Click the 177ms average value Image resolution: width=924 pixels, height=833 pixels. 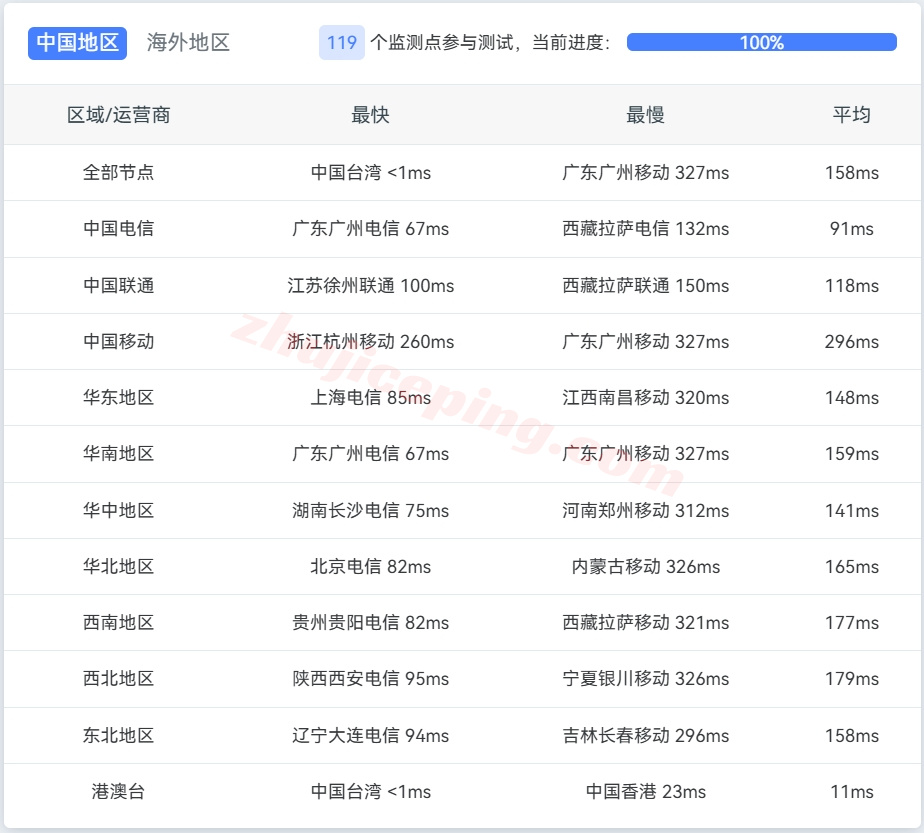coord(852,623)
